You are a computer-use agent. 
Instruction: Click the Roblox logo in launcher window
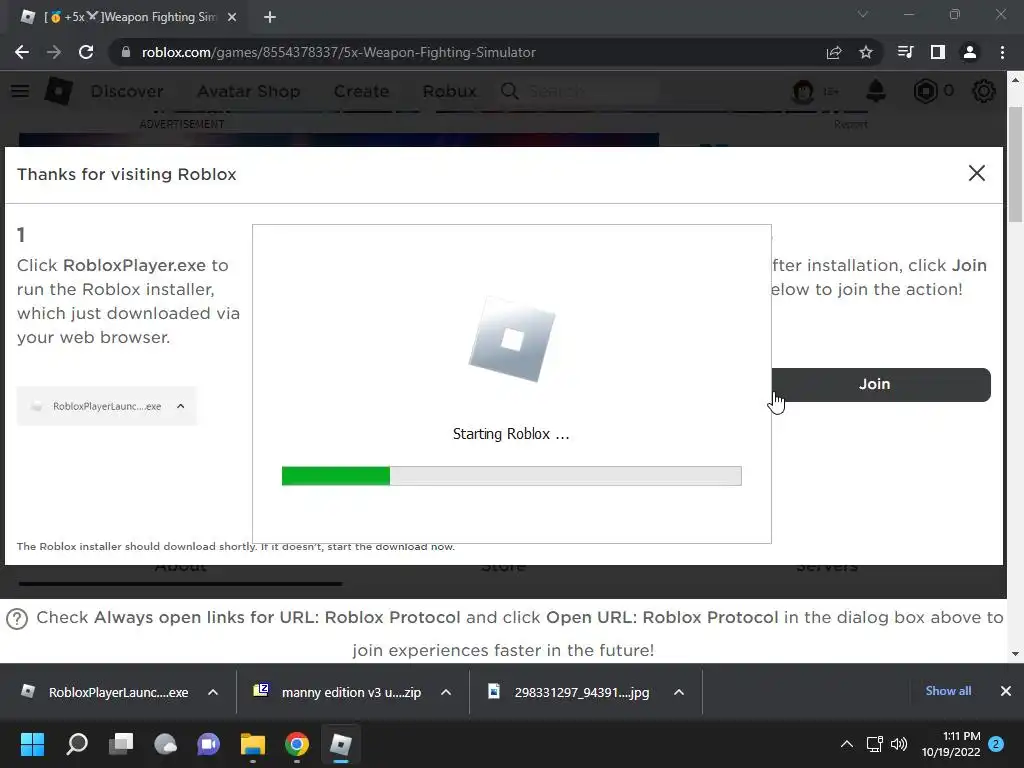pyautogui.click(x=512, y=340)
